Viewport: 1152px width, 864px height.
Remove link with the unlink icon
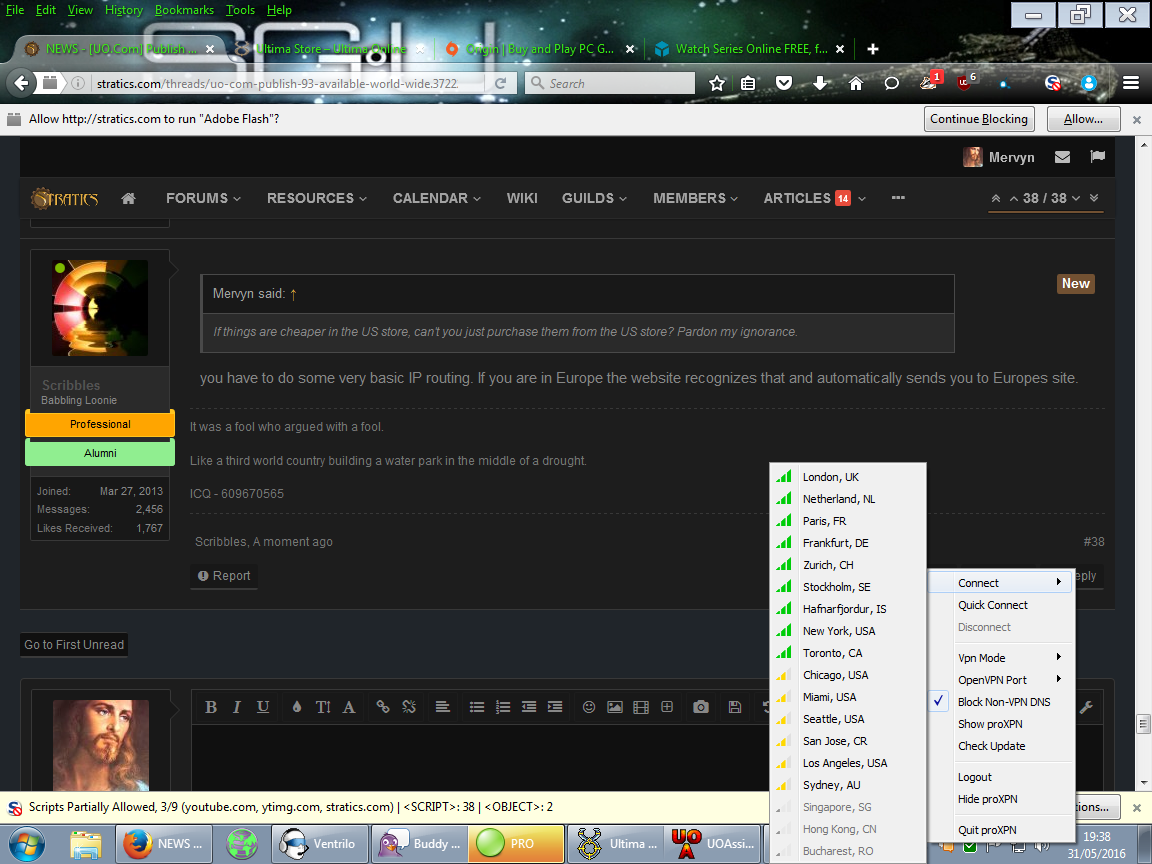click(409, 707)
